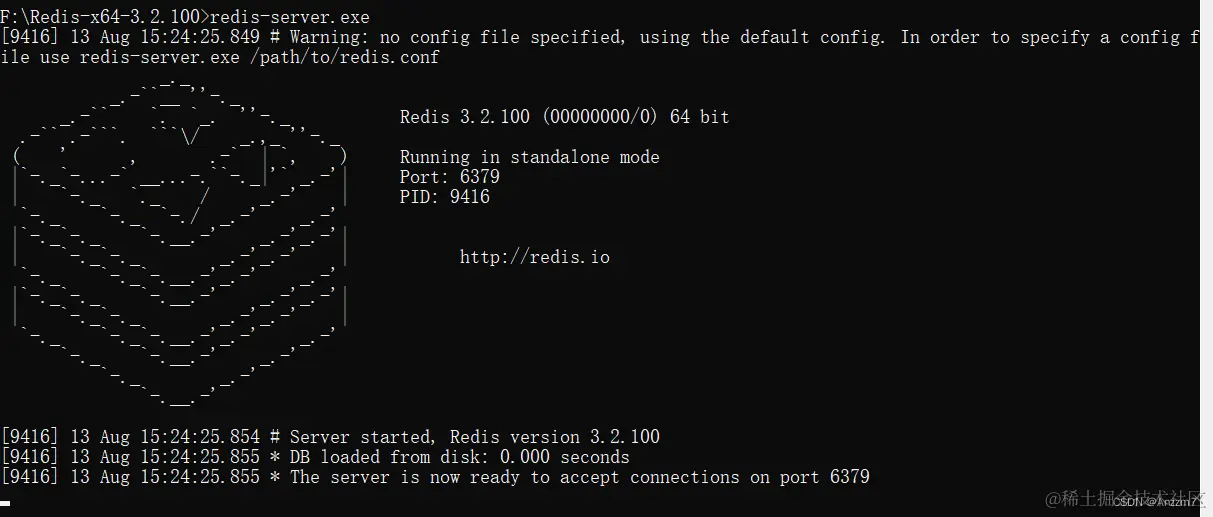This screenshot has height=517, width=1213.
Task: Click the "PID: 9416" line
Action: click(444, 197)
